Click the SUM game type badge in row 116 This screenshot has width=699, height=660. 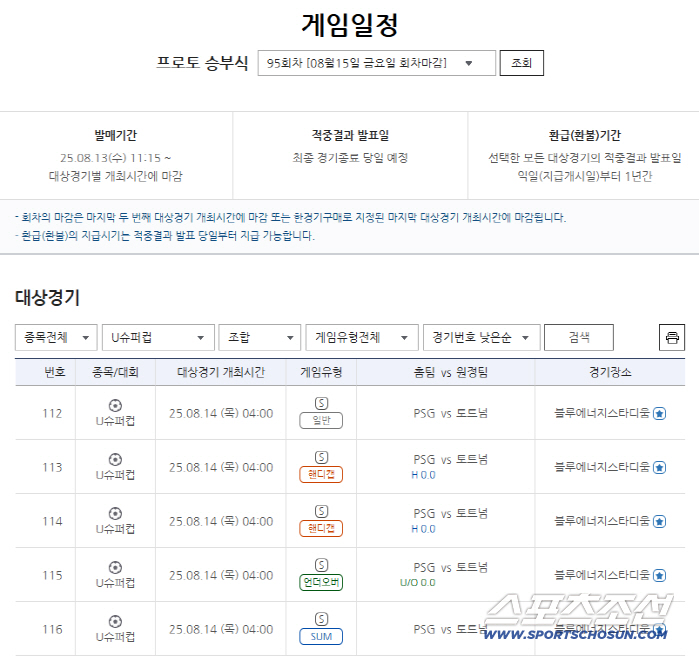(x=321, y=637)
